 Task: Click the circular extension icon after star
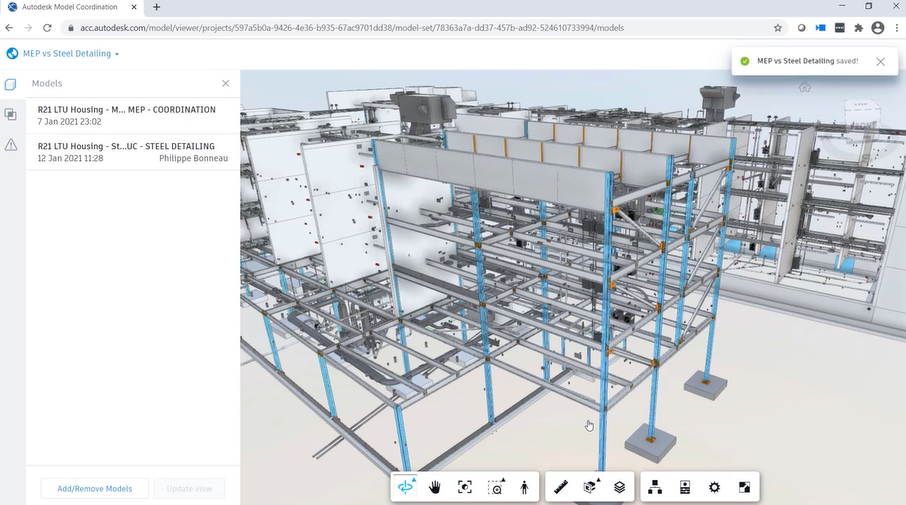(x=801, y=28)
